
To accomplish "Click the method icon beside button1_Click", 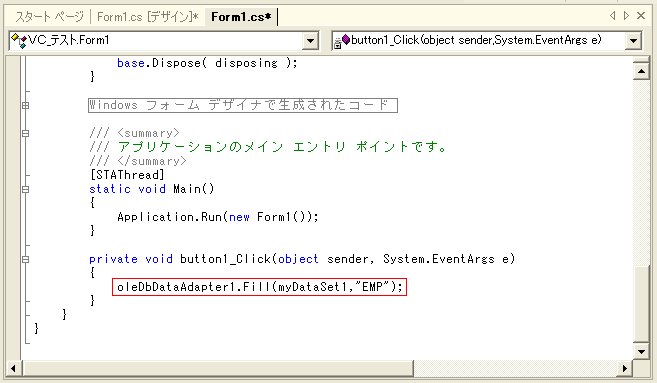I will pyautogui.click(x=341, y=41).
